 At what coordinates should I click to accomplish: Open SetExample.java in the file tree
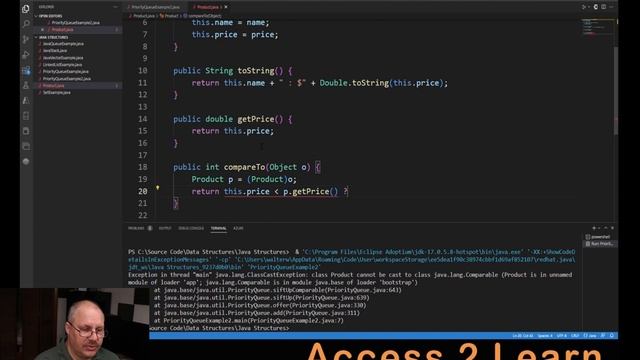coord(56,92)
